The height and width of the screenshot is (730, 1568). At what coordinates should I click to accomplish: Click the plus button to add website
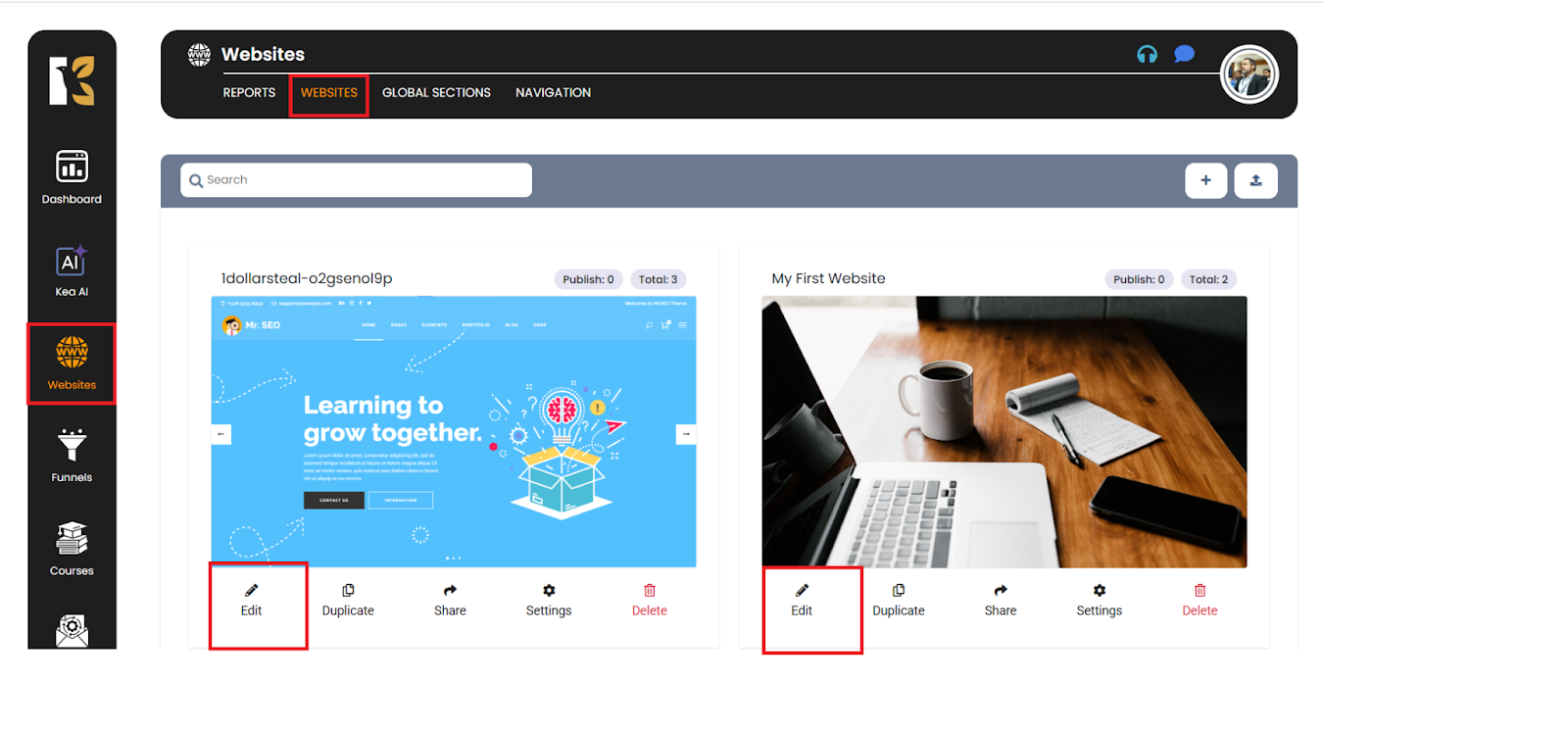pyautogui.click(x=1205, y=180)
